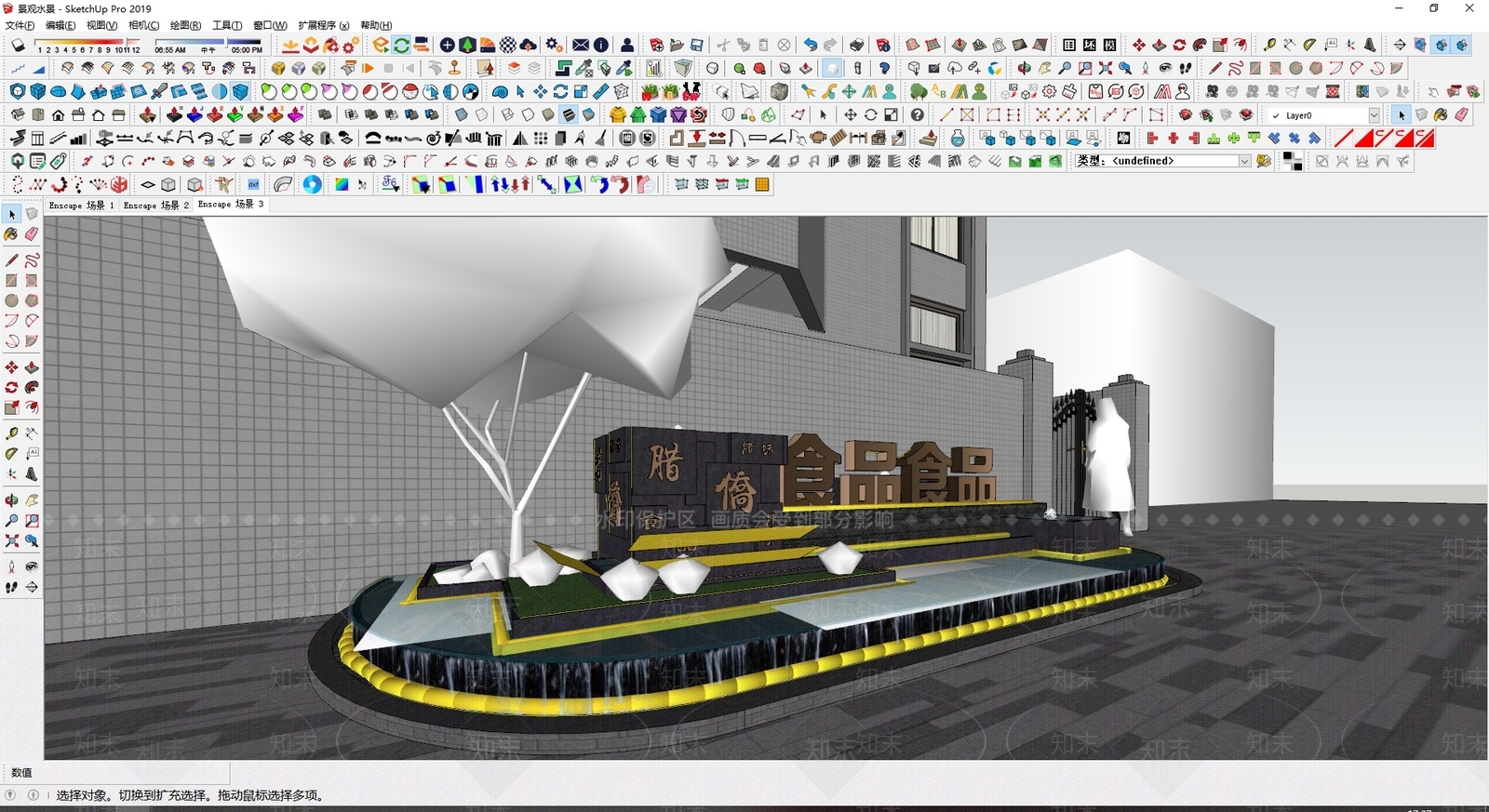Select the Paint Bucket tool
This screenshot has height=812, width=1489.
(x=11, y=234)
